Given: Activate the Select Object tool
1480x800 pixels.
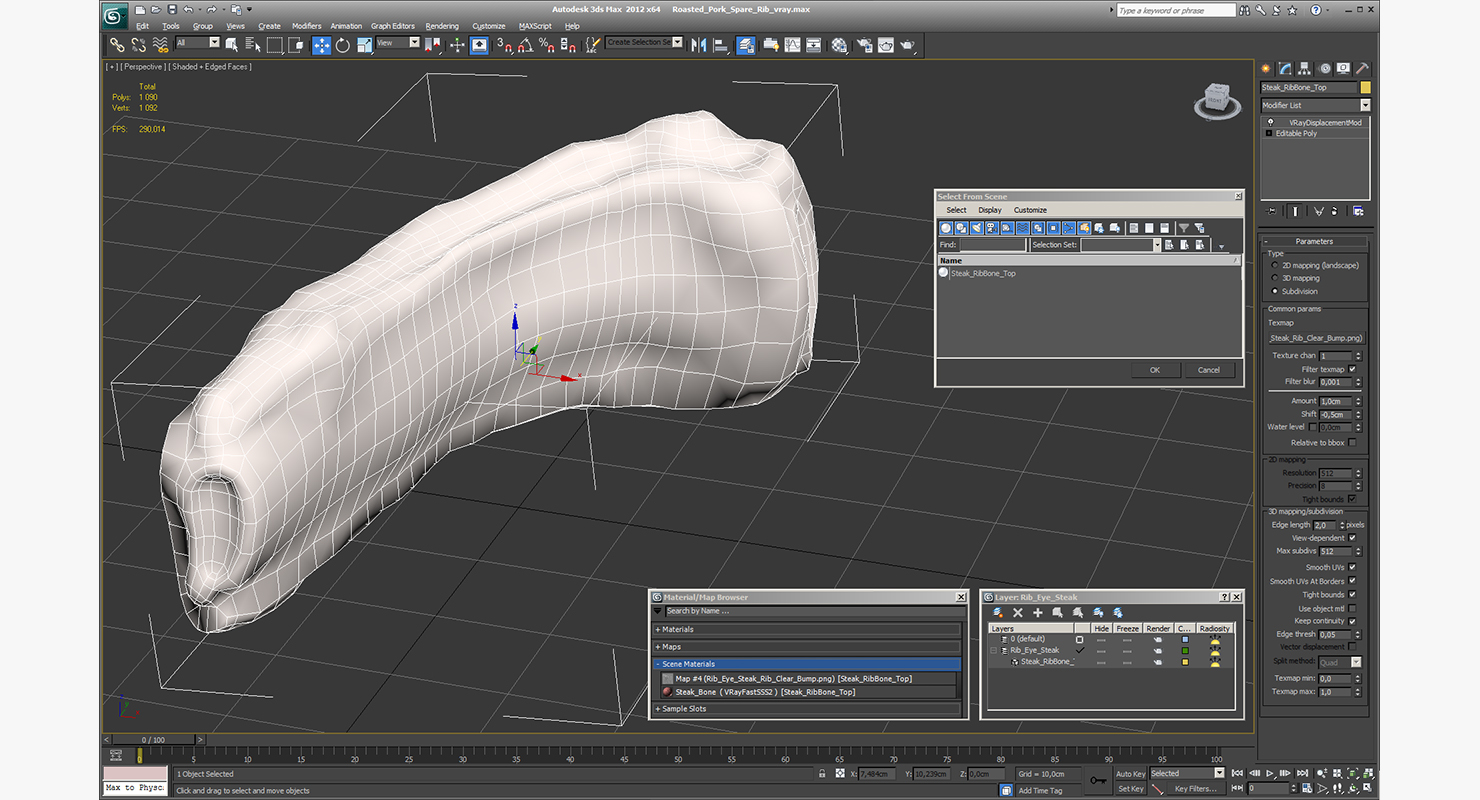Looking at the screenshot, I should 232,45.
